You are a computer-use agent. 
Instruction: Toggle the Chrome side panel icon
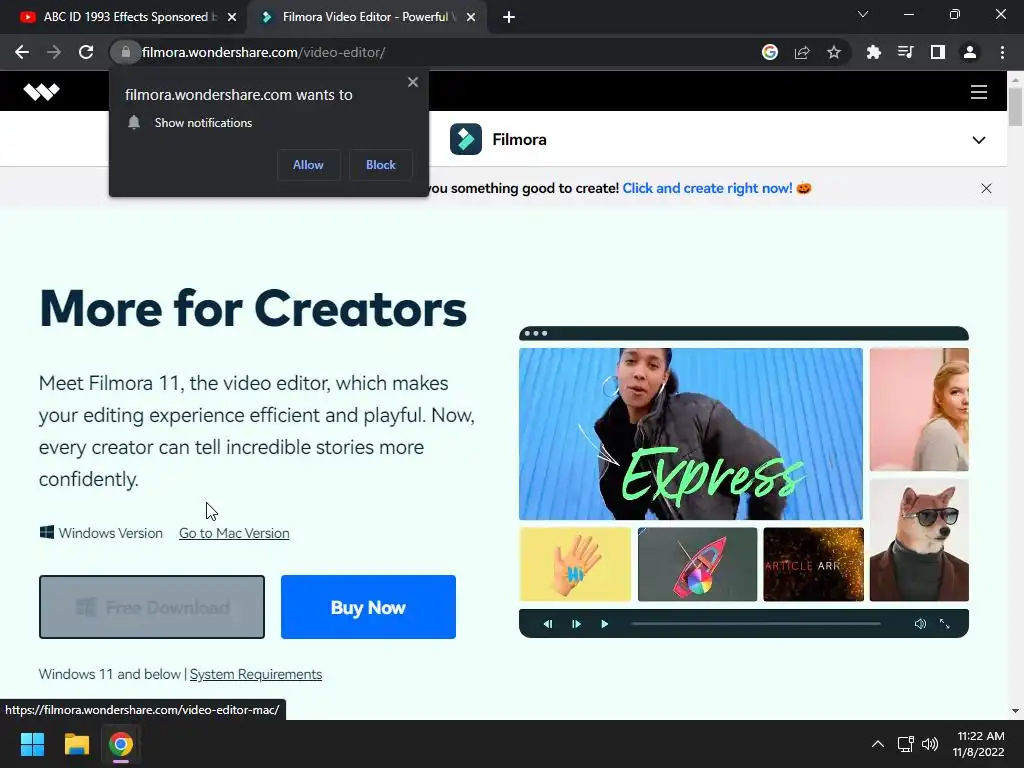point(938,52)
